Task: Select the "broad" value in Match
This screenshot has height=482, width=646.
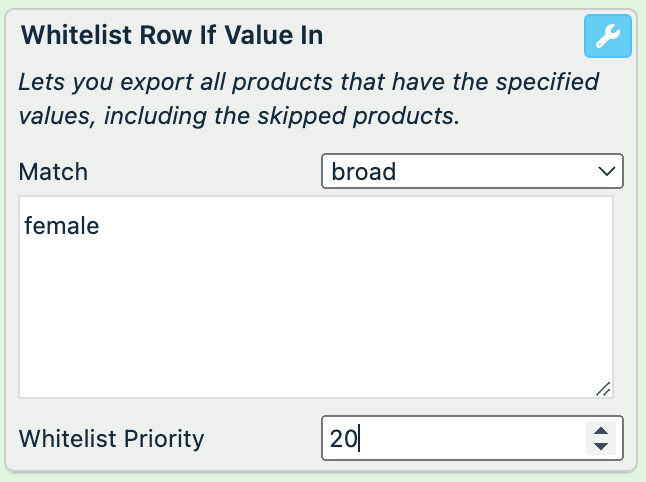Action: tap(364, 171)
